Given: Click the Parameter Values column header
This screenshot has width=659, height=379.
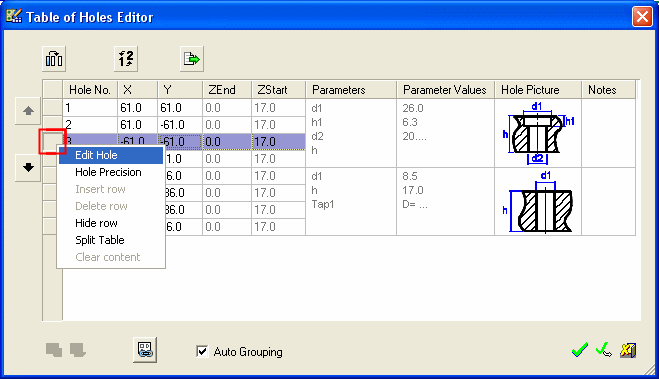Looking at the screenshot, I should coord(445,90).
